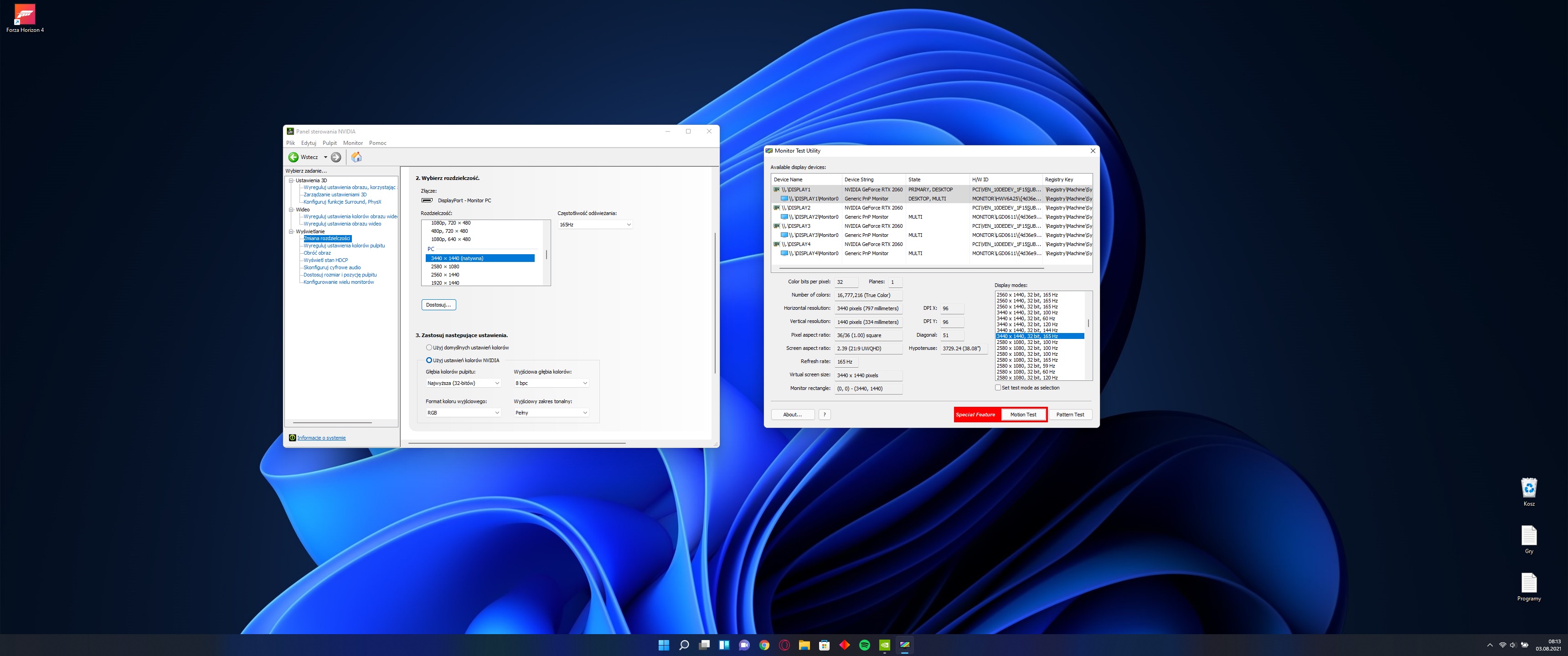Select \\.\DISPLAY1\Monitor0 device row
Viewport: 1568px width, 656px height.
point(931,198)
